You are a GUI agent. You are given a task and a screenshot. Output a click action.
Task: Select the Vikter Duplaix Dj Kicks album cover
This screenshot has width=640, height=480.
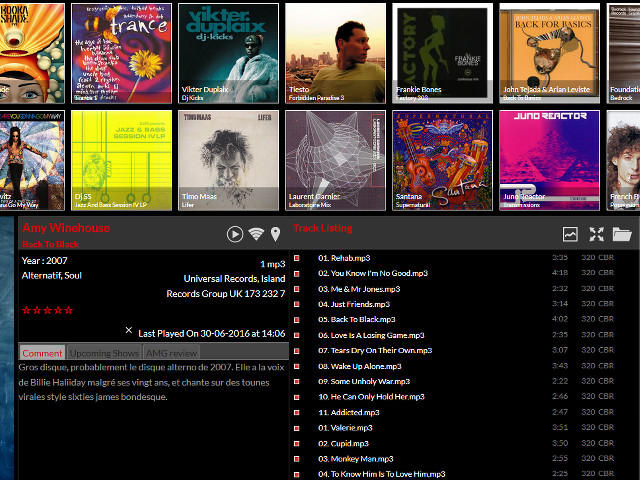229,53
